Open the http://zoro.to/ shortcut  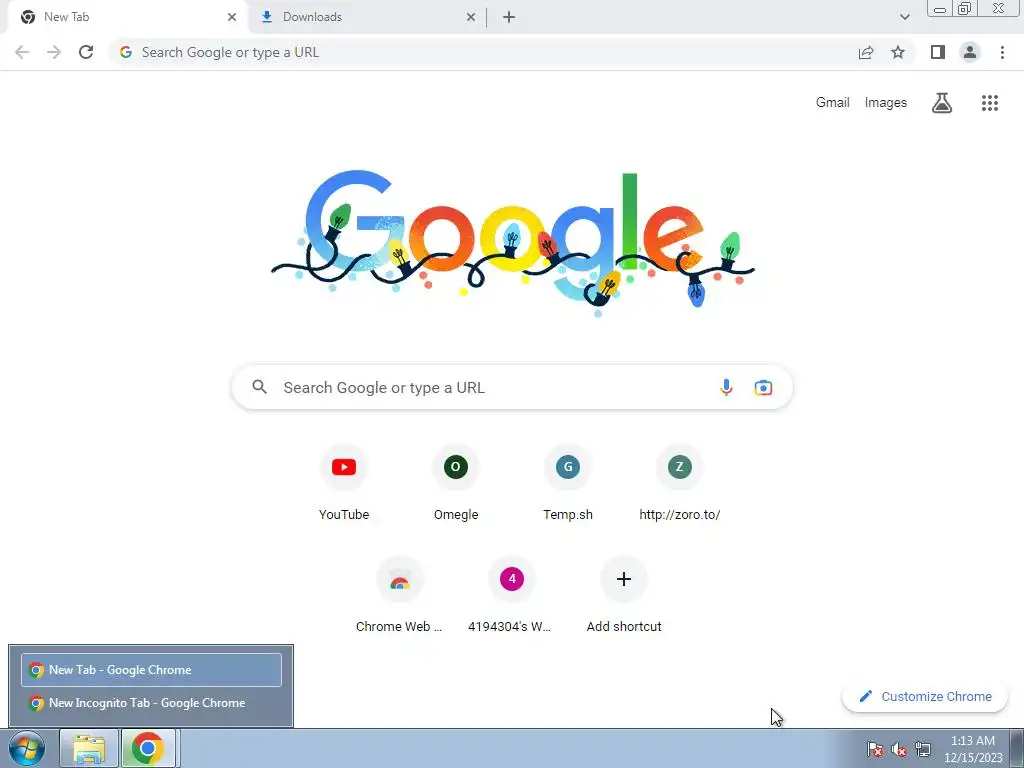click(679, 483)
